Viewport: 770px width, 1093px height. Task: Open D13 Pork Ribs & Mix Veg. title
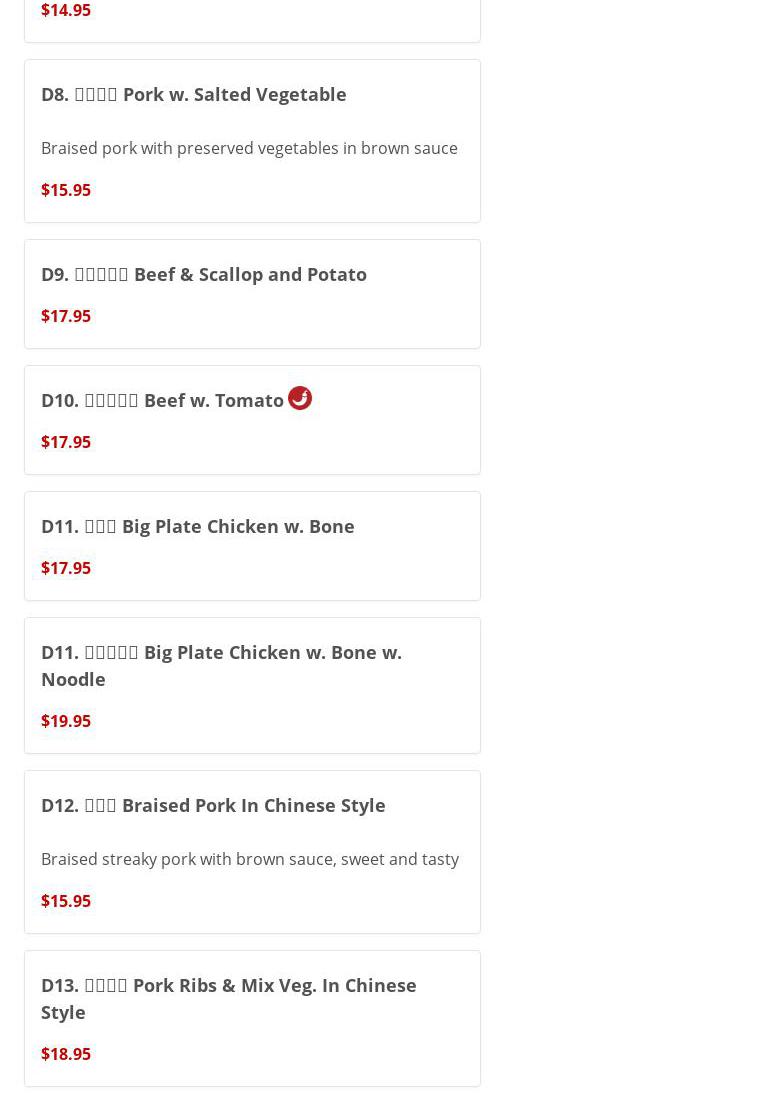point(228,998)
